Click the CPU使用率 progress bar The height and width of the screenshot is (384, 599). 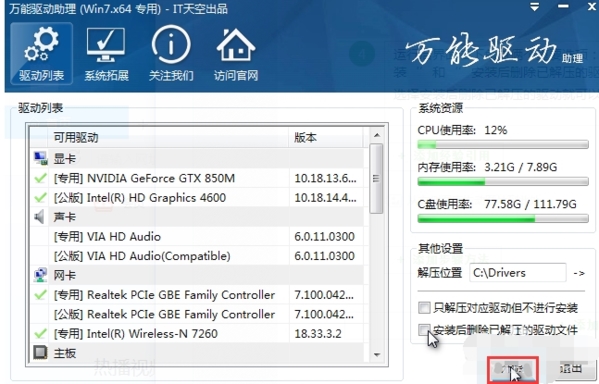[503, 145]
